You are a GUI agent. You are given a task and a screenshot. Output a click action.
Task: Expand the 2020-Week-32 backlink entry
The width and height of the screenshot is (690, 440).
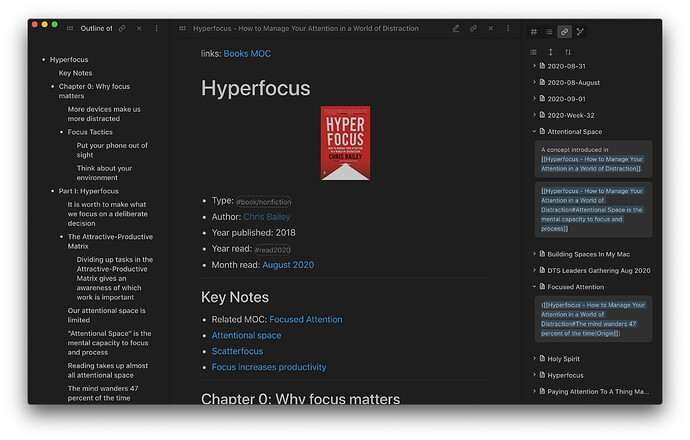click(534, 114)
